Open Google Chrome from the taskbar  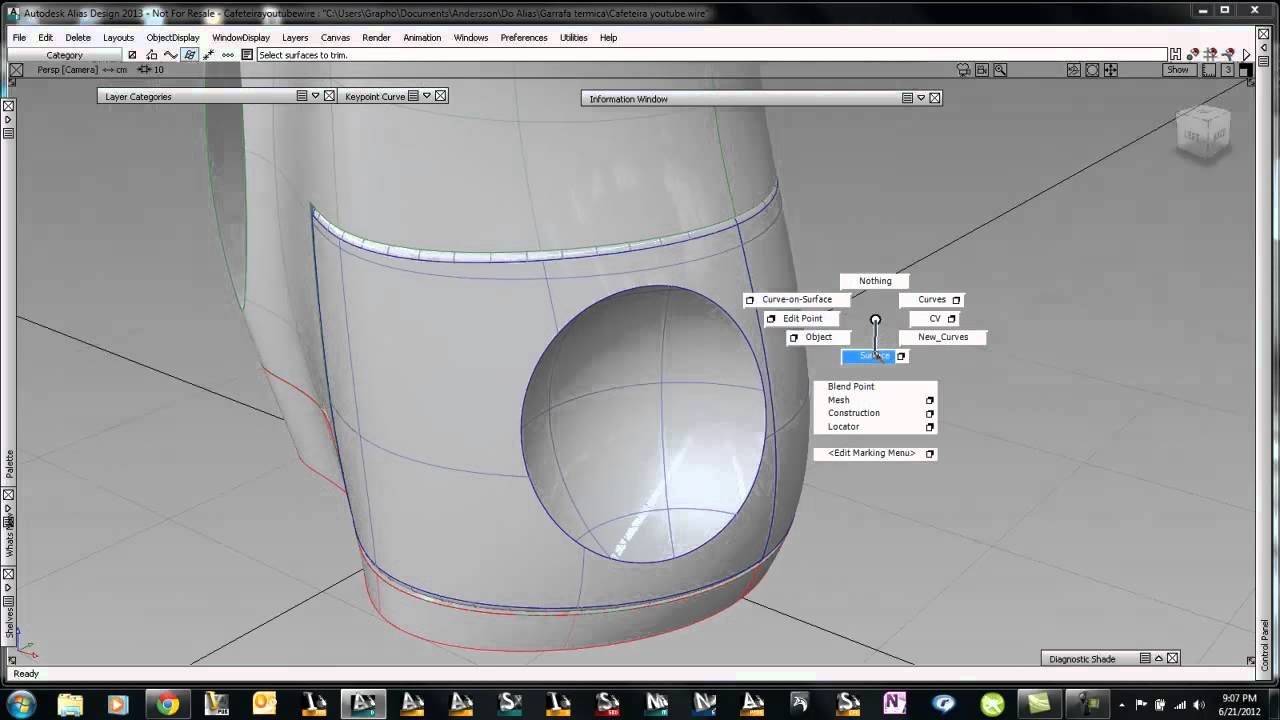167,703
